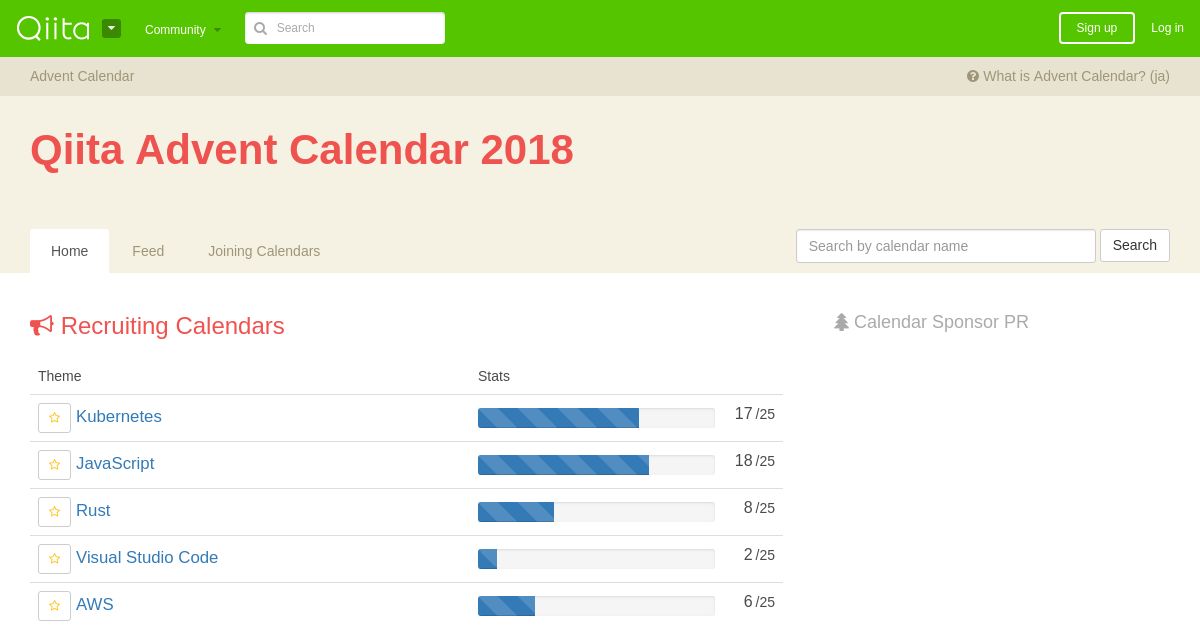
Task: Open the Kubernetes calendar link
Action: [119, 417]
